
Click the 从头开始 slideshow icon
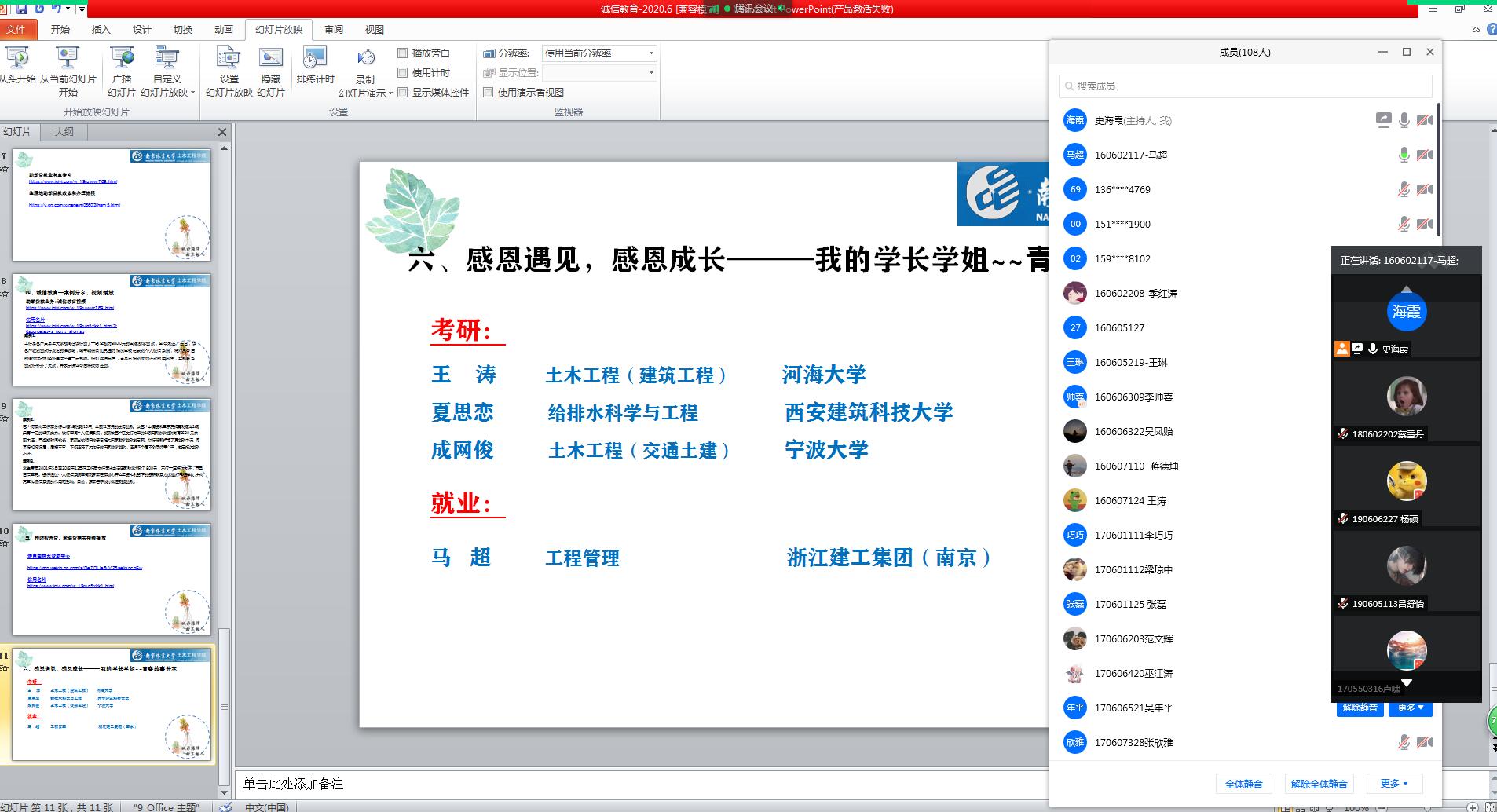point(17,59)
